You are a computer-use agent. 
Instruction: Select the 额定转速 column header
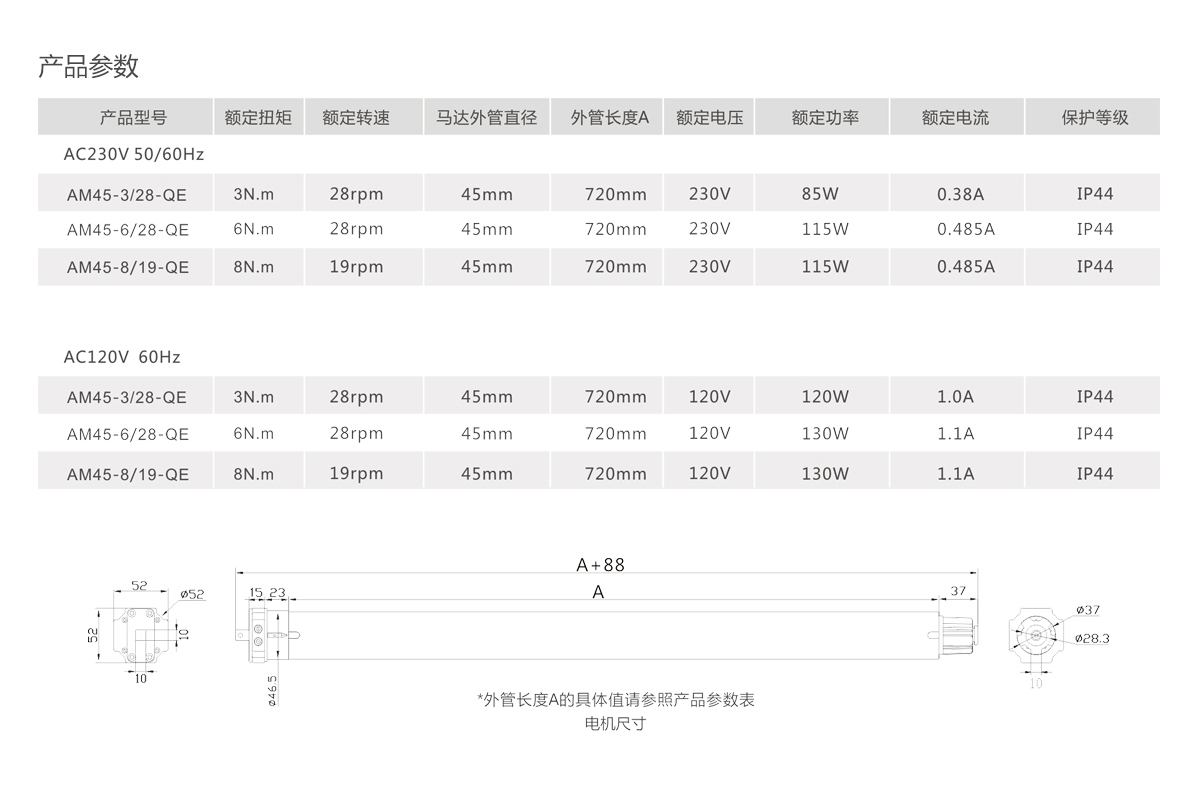coord(356,117)
